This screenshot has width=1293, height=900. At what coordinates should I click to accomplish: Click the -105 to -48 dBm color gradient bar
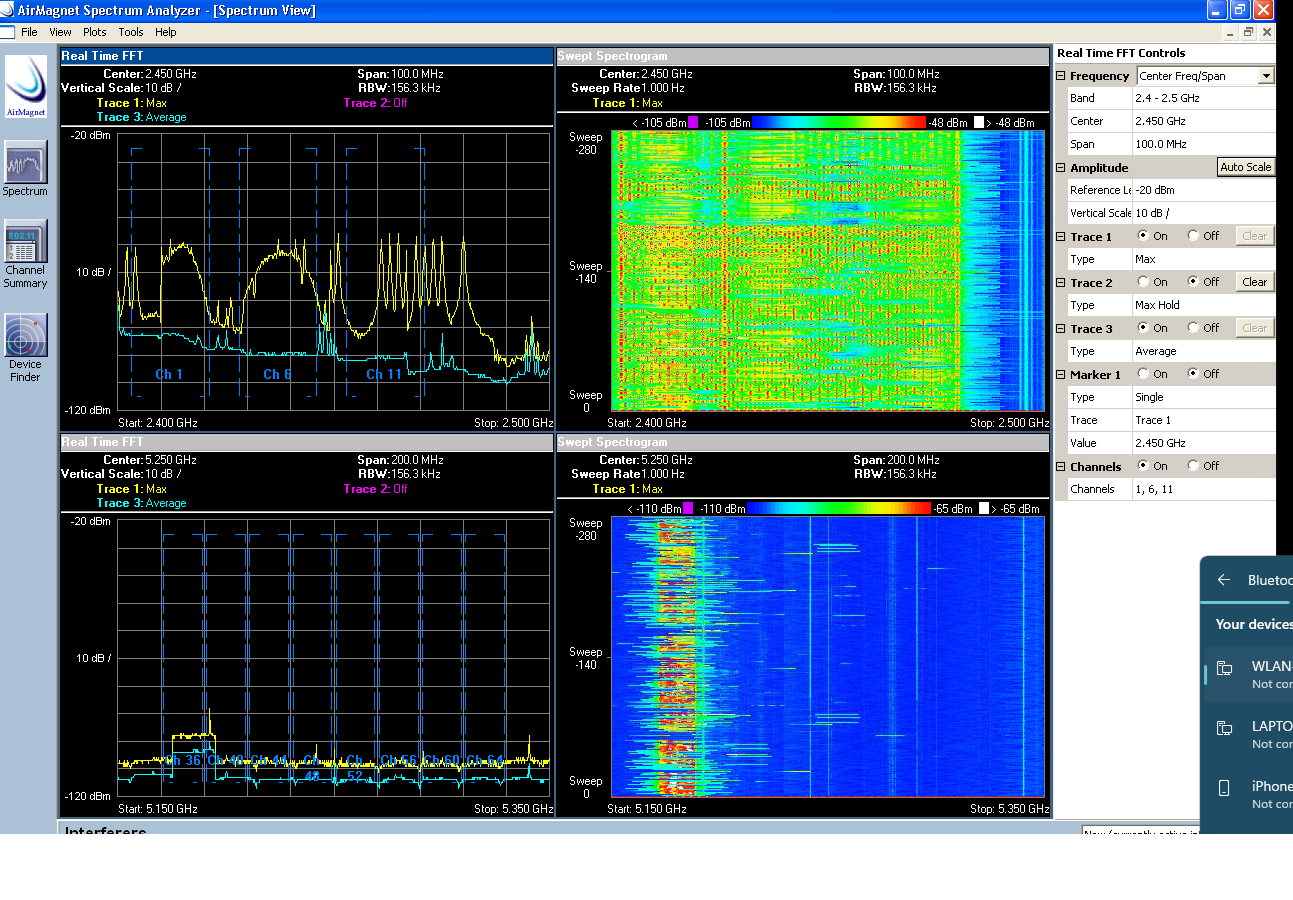(839, 122)
